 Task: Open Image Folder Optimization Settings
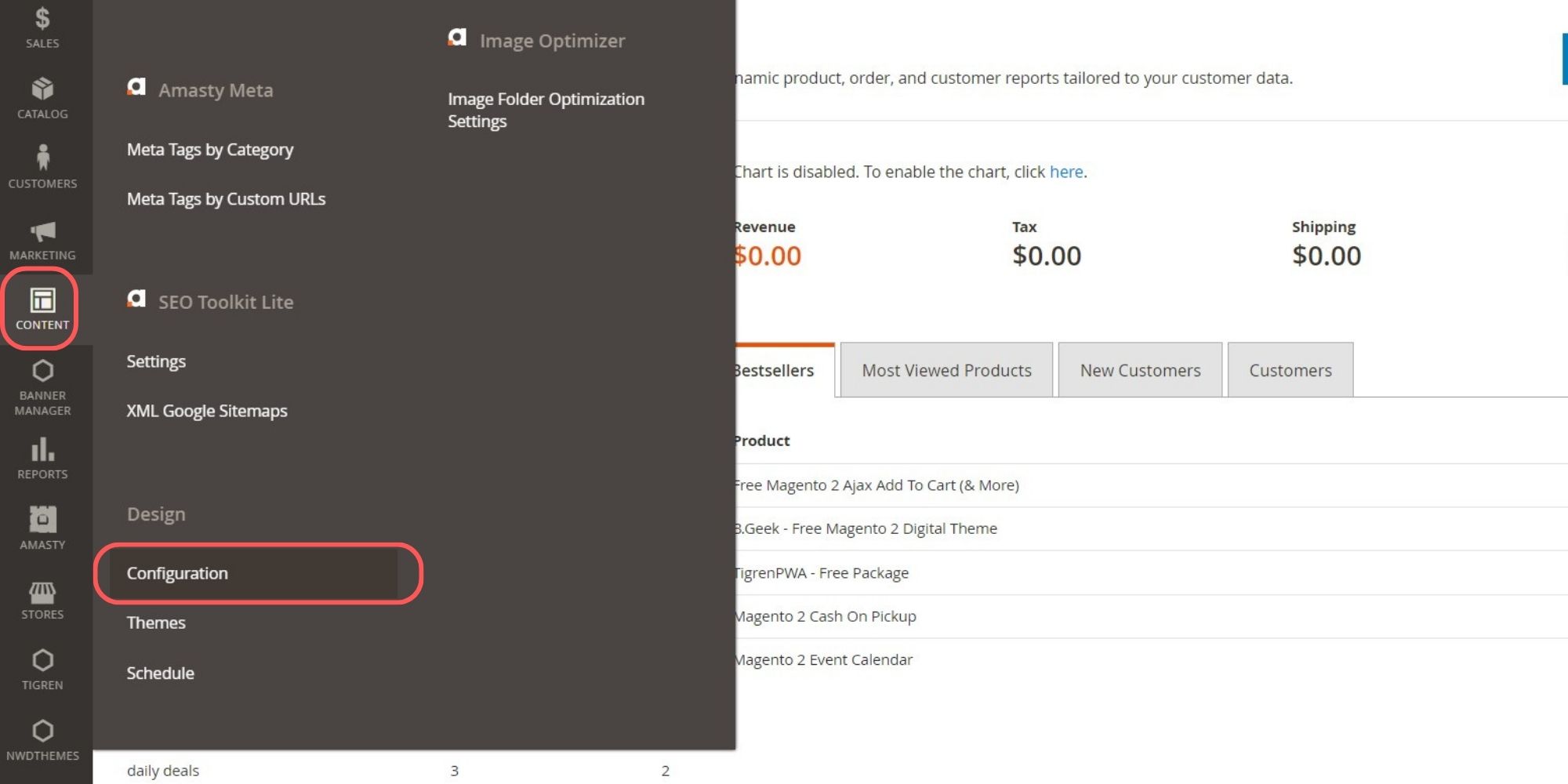coord(546,110)
